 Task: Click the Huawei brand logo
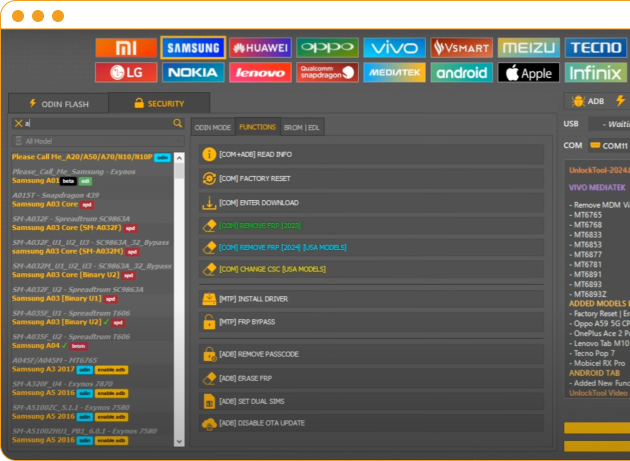pos(259,47)
